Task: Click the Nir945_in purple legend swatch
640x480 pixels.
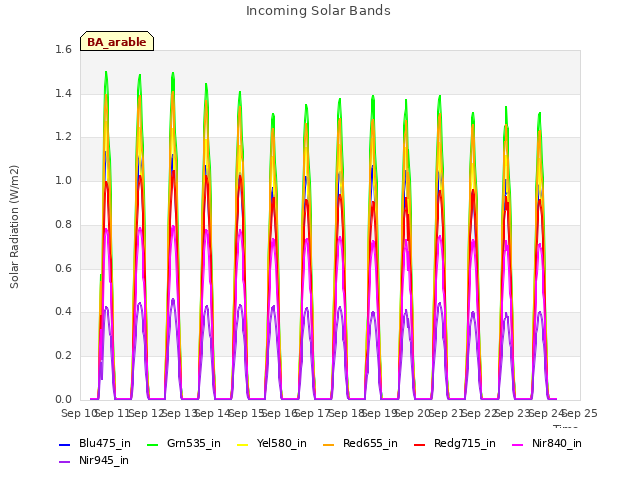Action: [64, 462]
